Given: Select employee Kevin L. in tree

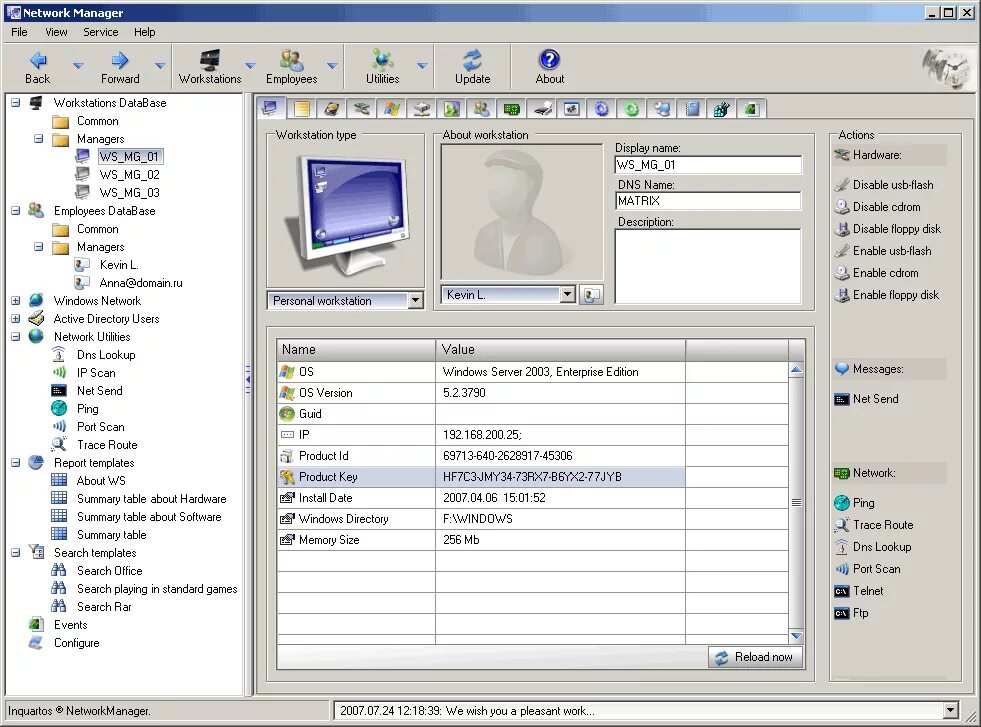Looking at the screenshot, I should [119, 265].
